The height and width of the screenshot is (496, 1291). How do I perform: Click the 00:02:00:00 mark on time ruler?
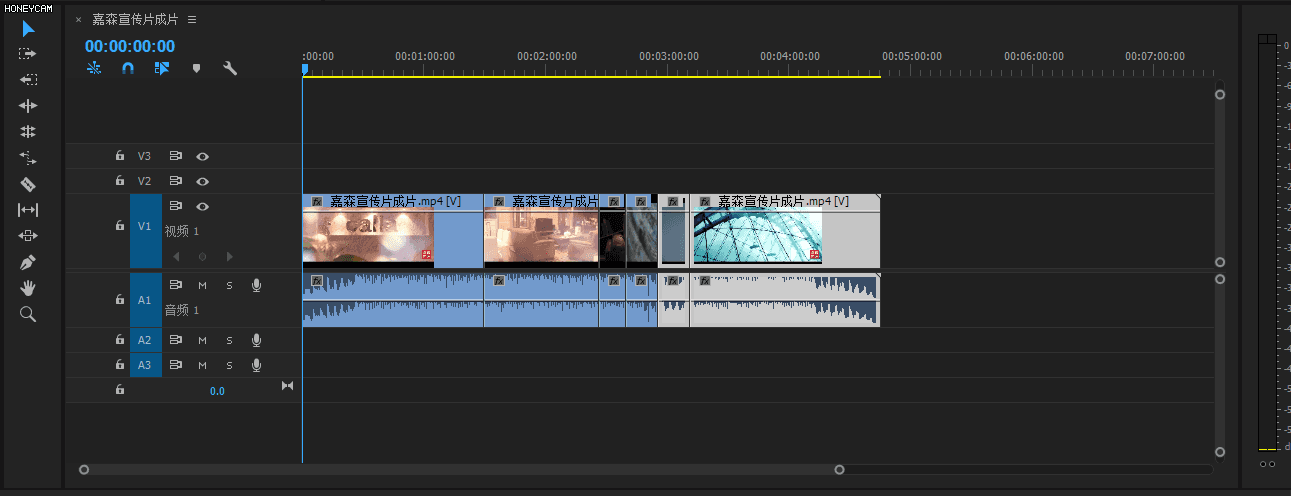coord(547,56)
